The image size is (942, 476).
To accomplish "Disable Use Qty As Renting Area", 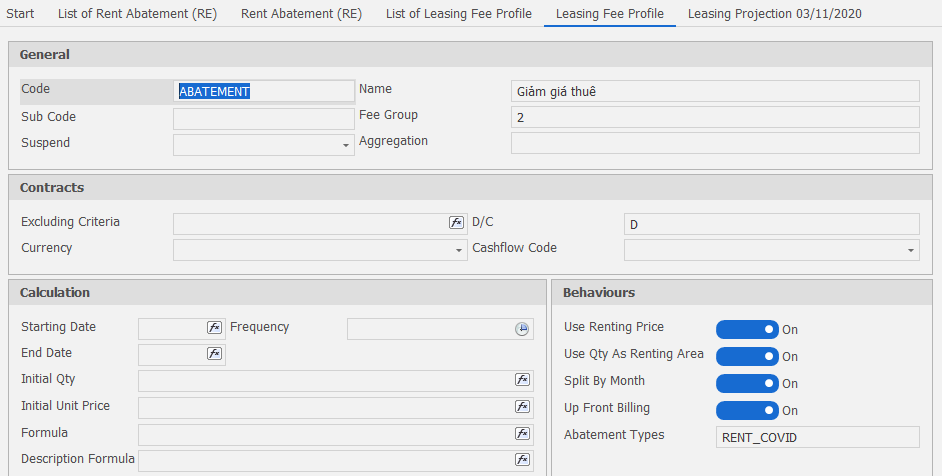I will [747, 356].
